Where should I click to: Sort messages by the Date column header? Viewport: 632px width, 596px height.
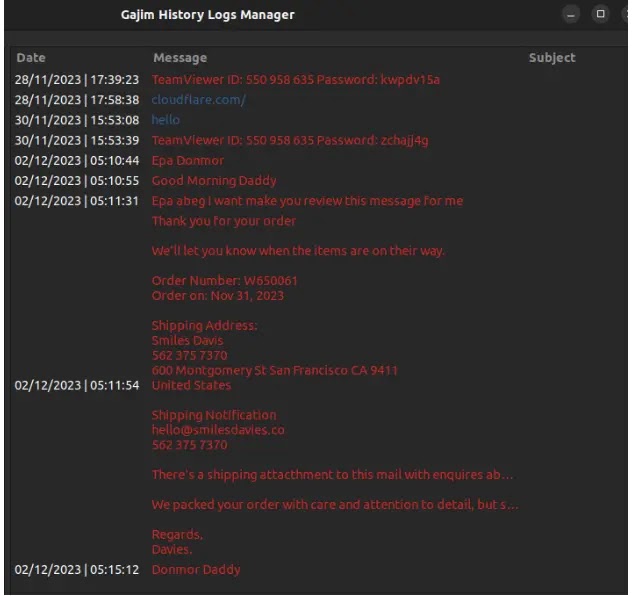pyautogui.click(x=31, y=58)
